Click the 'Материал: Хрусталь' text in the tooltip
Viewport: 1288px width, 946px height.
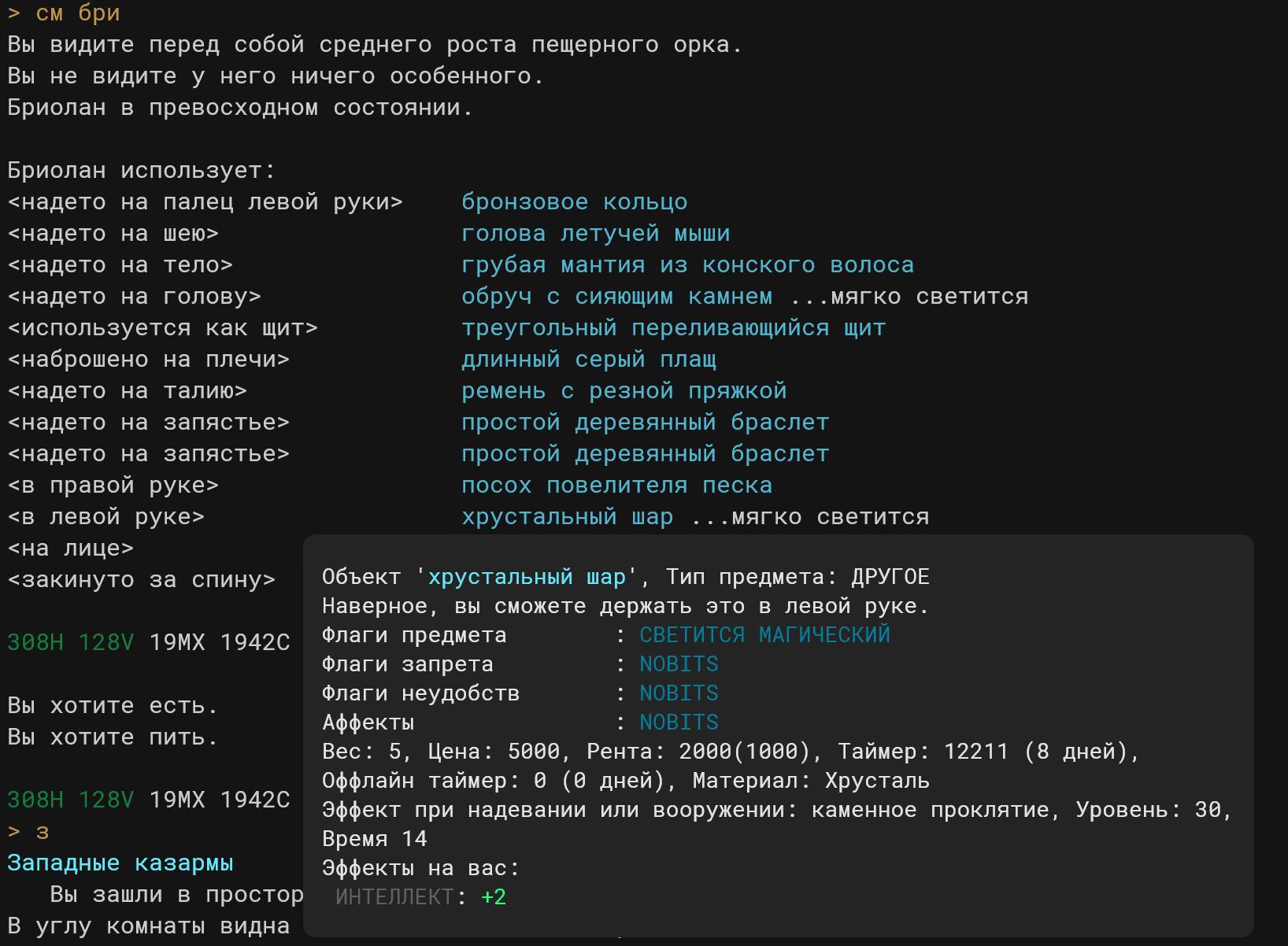click(x=811, y=781)
